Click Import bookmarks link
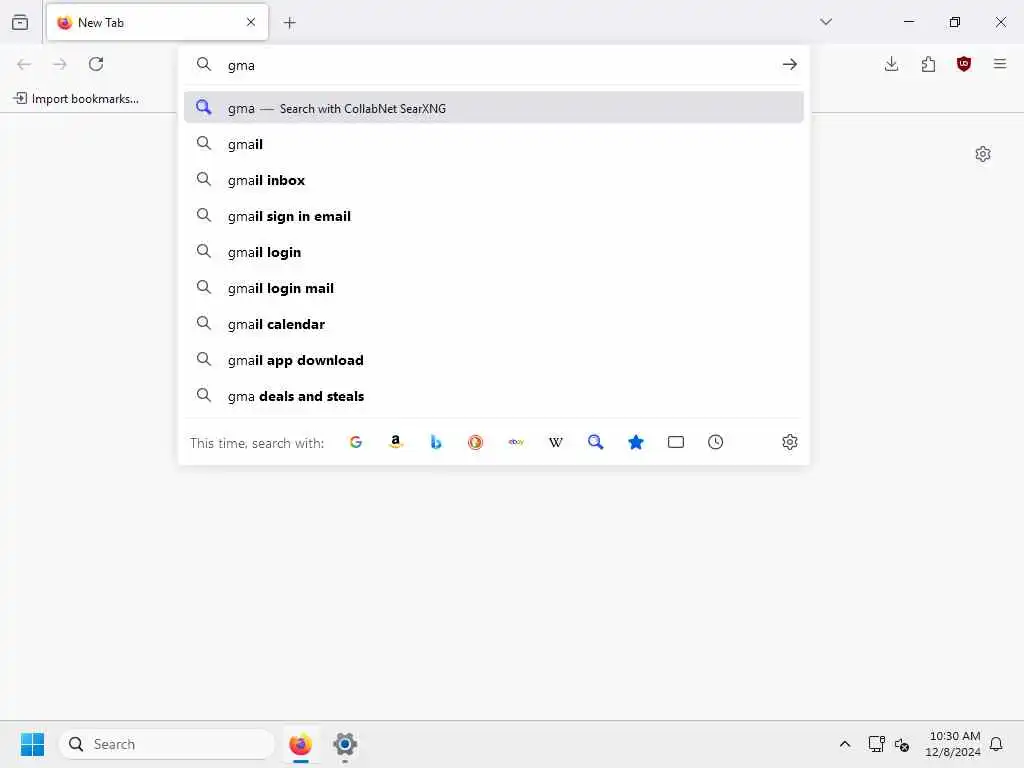Viewport: 1024px width, 768px height. click(x=76, y=99)
